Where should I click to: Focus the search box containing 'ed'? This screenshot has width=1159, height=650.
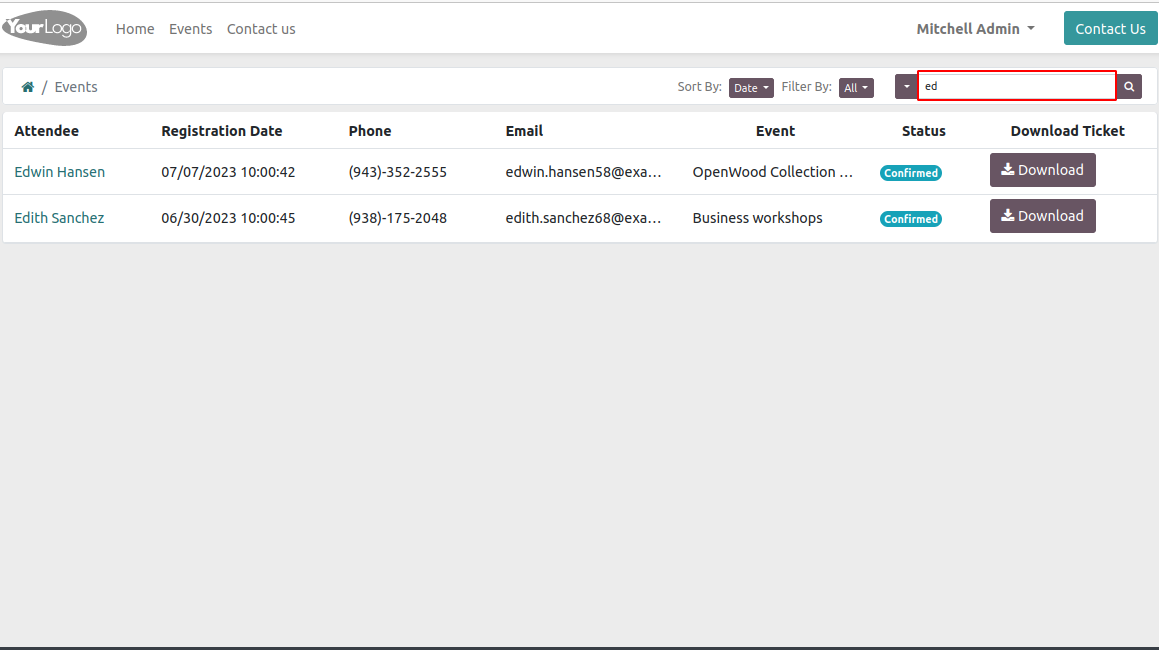click(1016, 87)
